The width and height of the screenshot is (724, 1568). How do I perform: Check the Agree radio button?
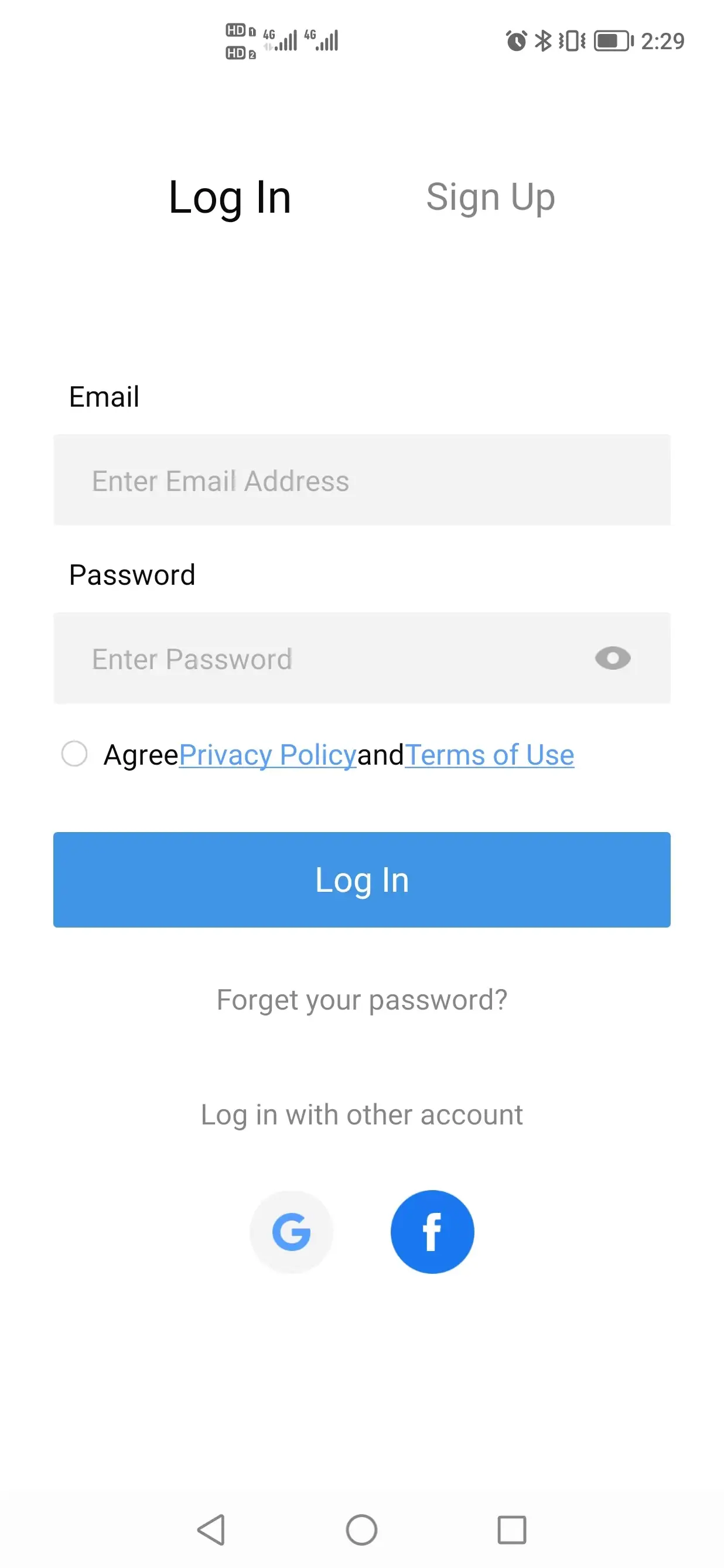tap(74, 754)
